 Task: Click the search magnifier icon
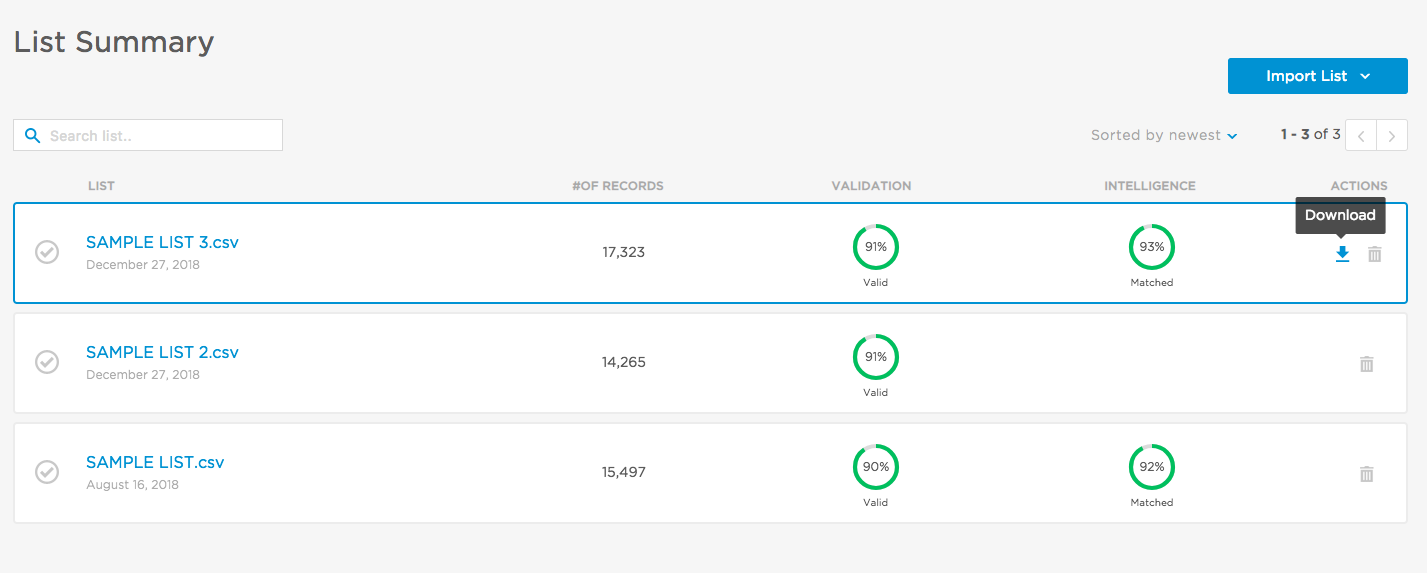point(32,135)
